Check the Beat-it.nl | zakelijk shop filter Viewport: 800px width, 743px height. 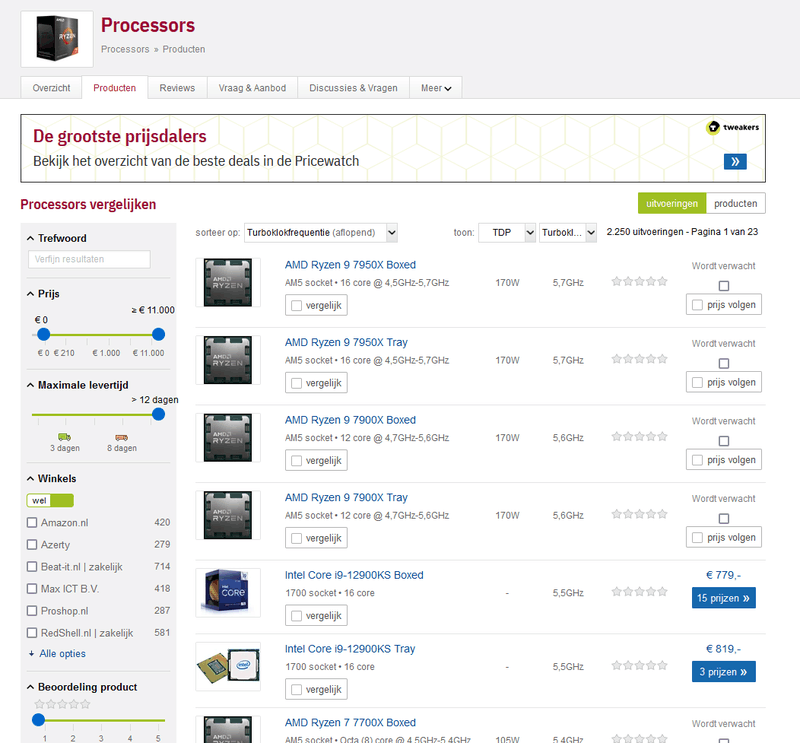pyautogui.click(x=32, y=567)
